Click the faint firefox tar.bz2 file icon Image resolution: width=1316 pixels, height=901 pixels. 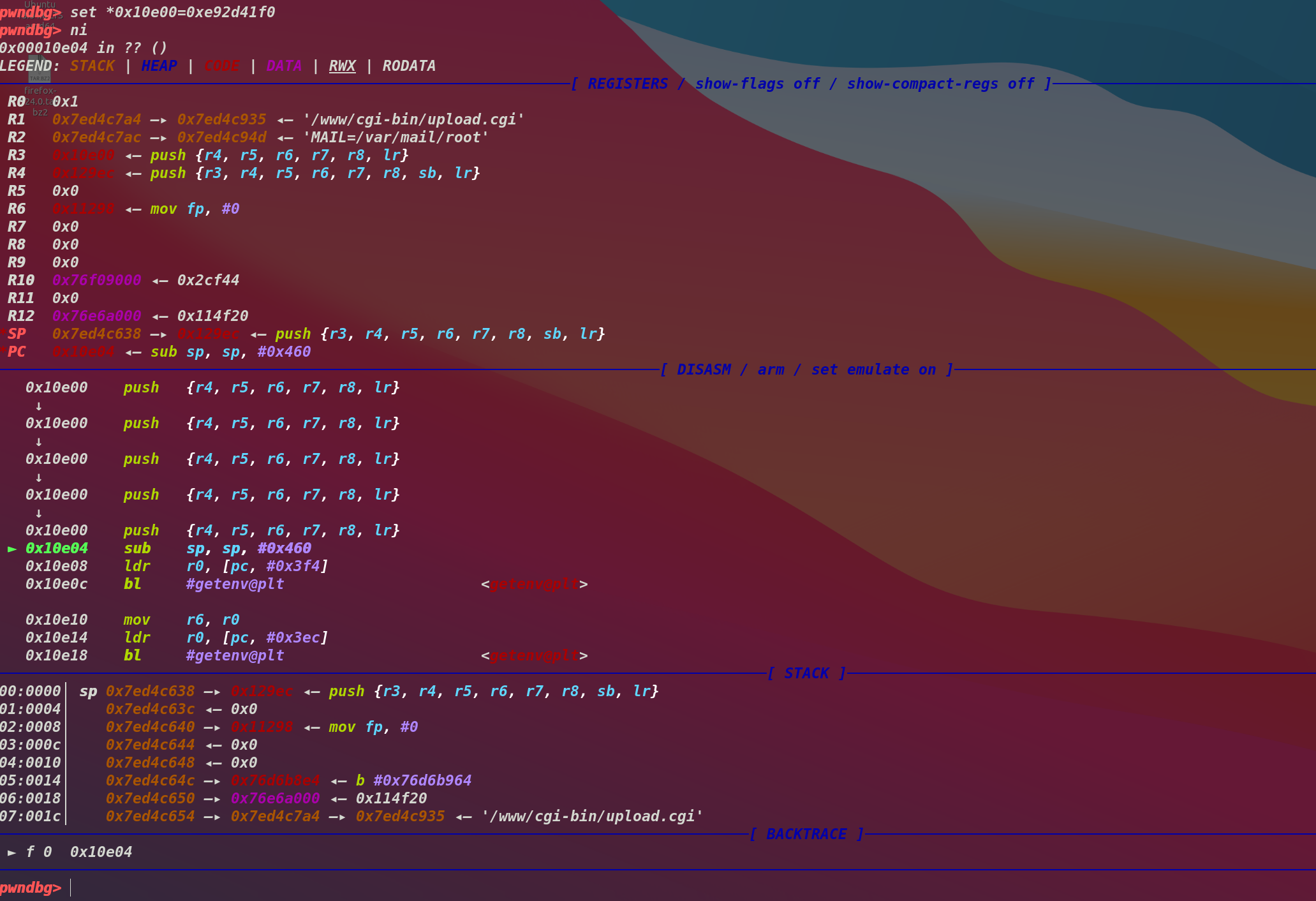[x=40, y=70]
